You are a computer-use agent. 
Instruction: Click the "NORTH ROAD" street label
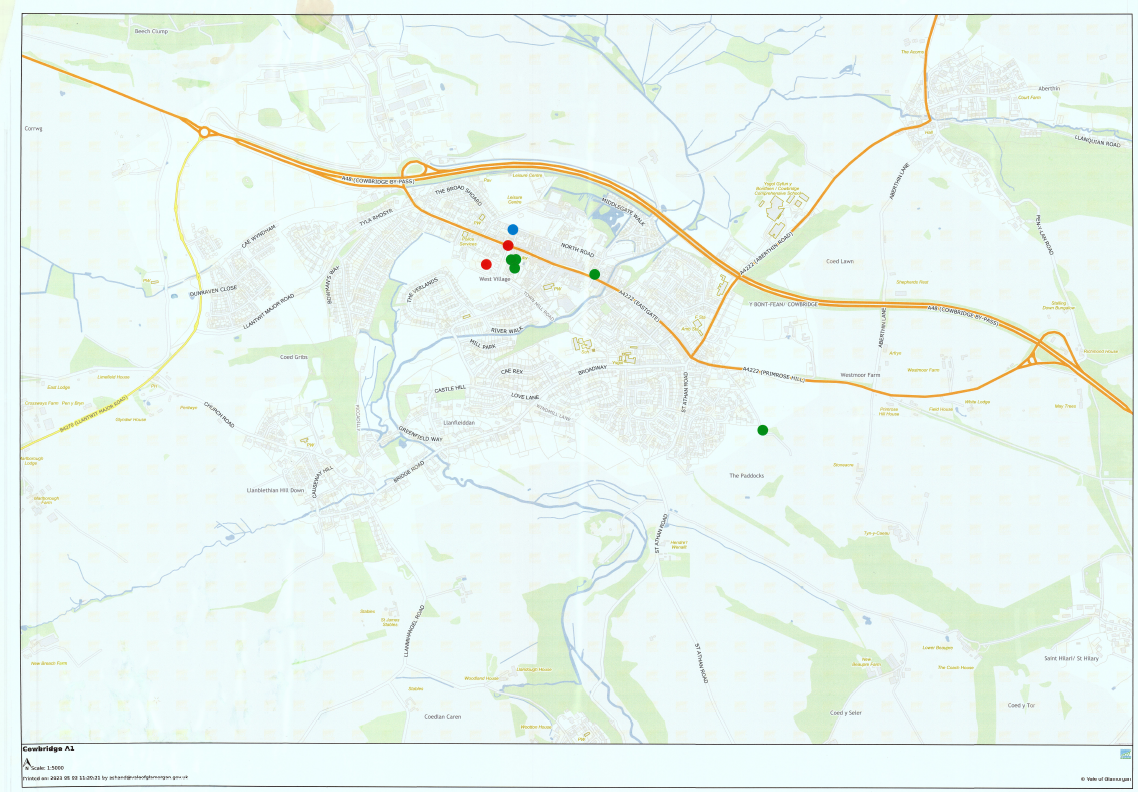pos(577,250)
